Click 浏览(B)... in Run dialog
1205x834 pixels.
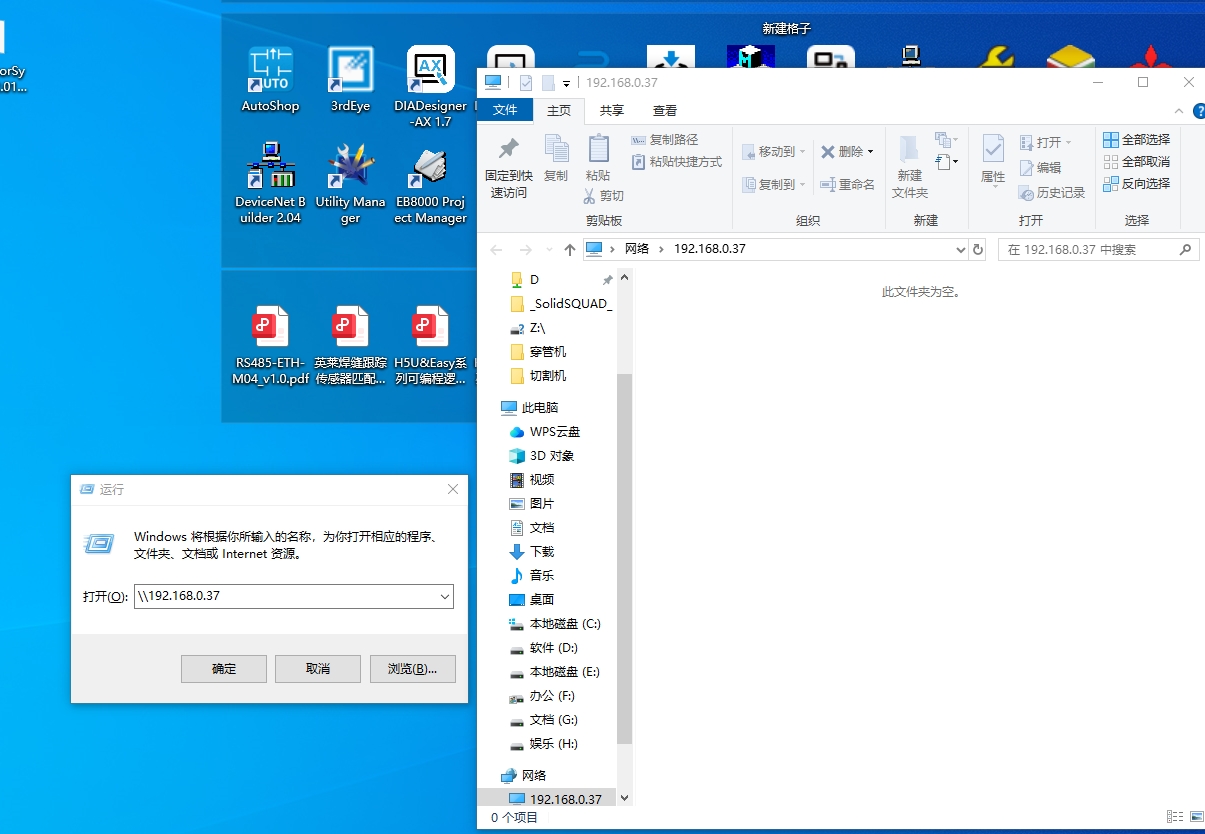412,669
